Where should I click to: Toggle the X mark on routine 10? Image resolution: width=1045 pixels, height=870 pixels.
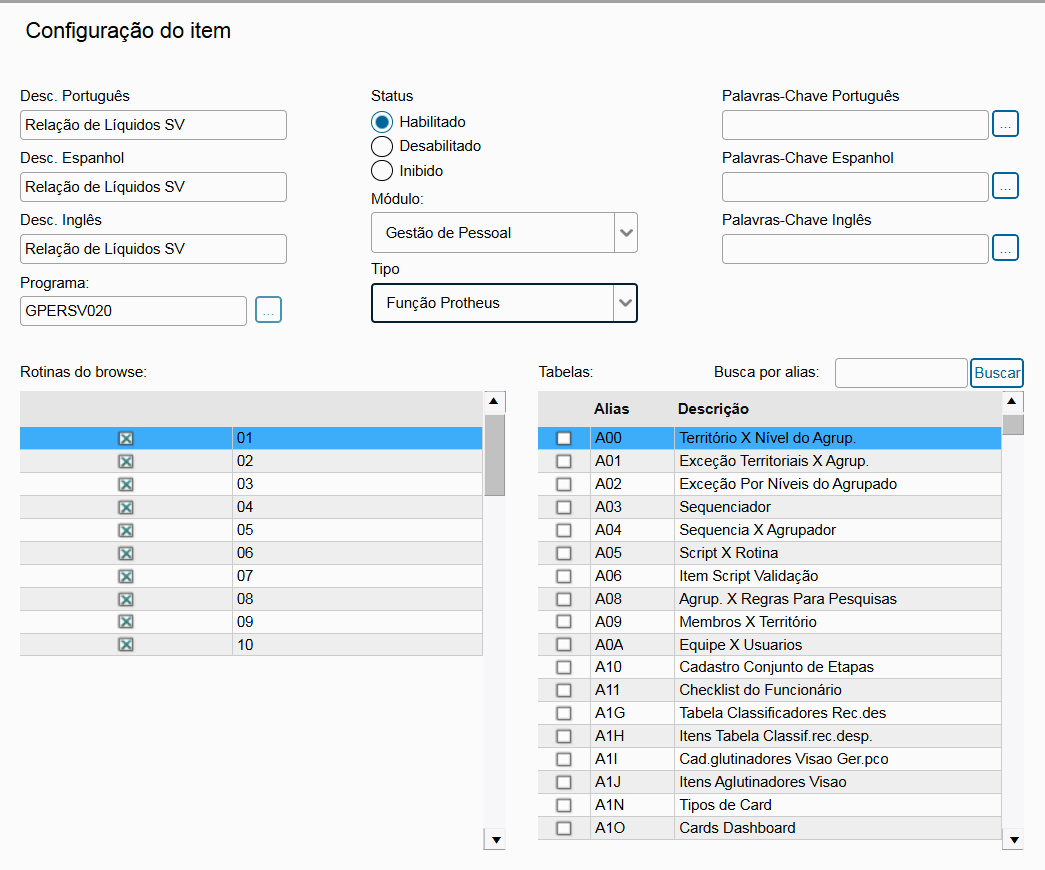(x=126, y=645)
